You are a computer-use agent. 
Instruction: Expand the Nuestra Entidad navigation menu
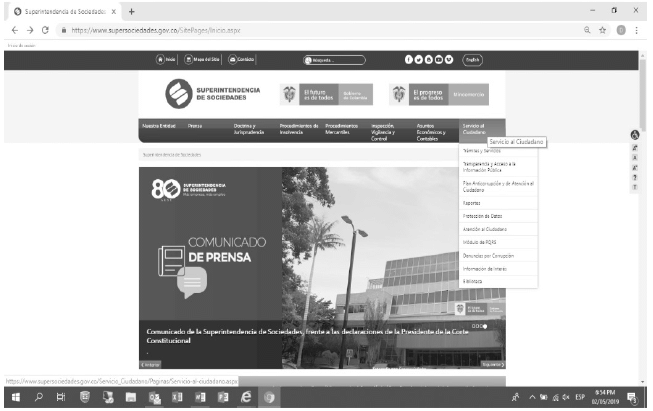pyautogui.click(x=159, y=127)
